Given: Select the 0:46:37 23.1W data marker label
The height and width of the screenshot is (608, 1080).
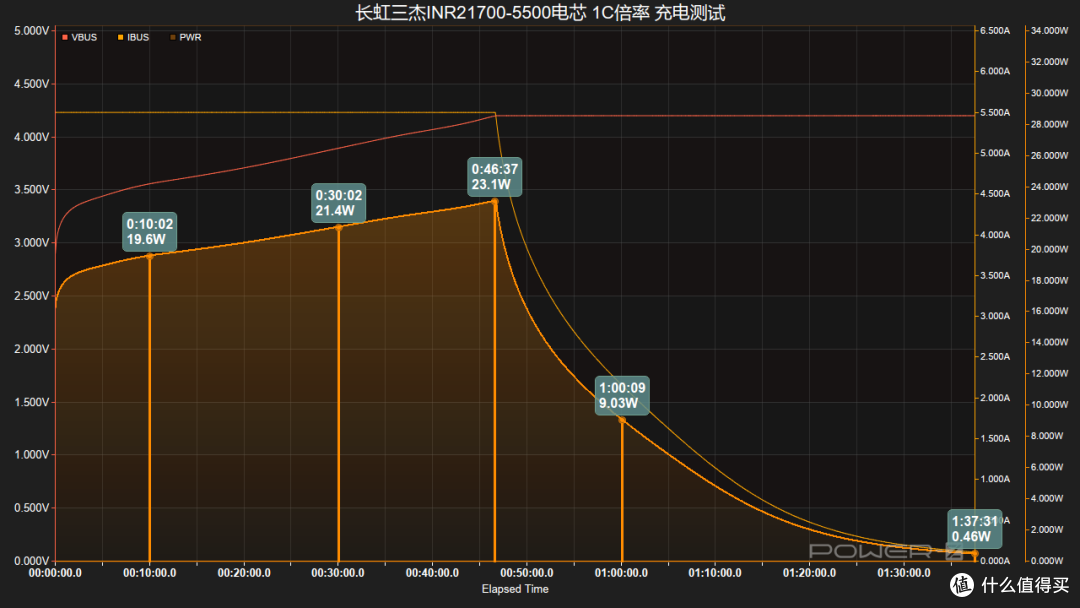Looking at the screenshot, I should pos(495,177).
